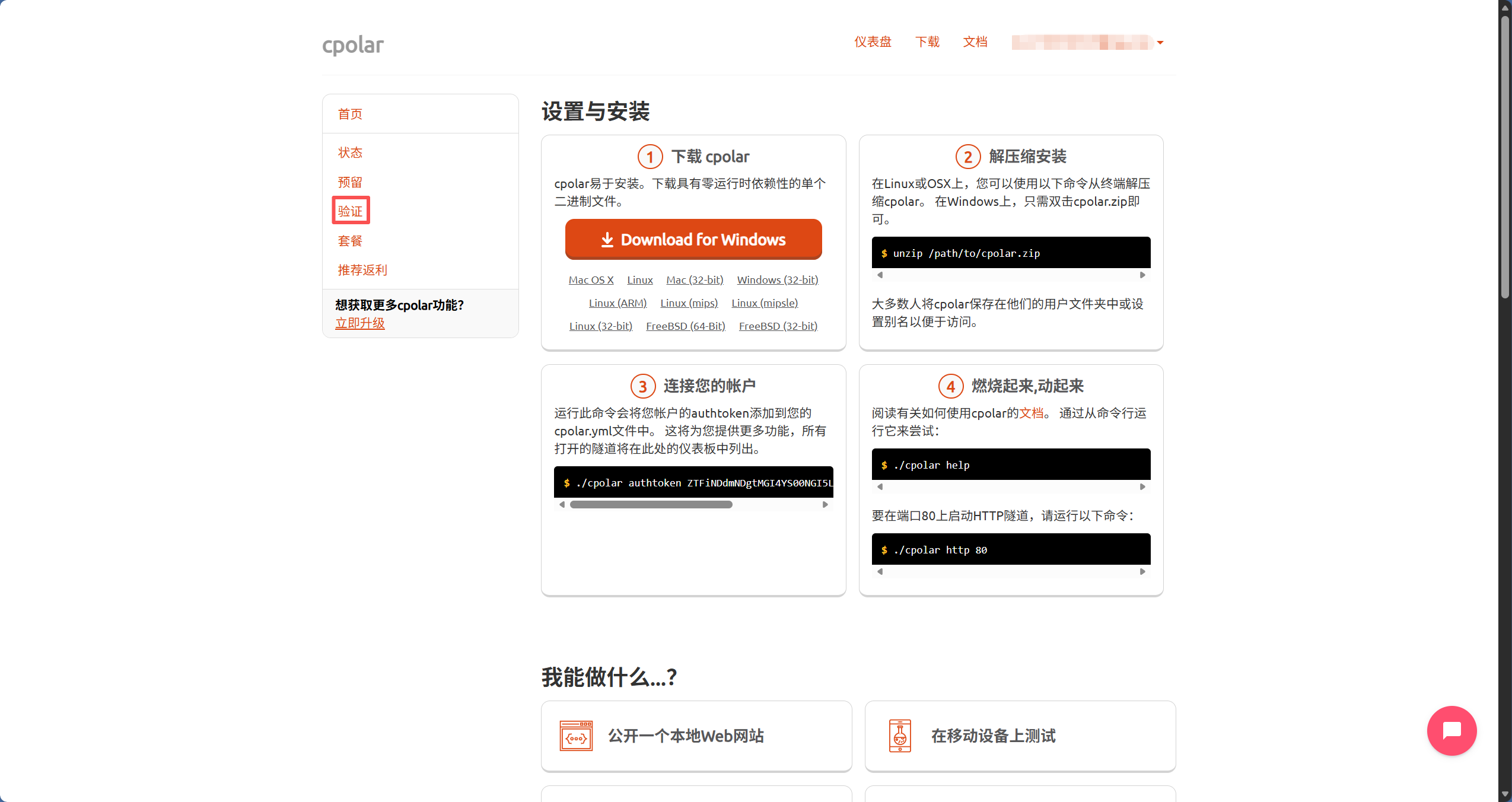Click the authtoken command horizontal scrollbar thumb

coord(651,505)
